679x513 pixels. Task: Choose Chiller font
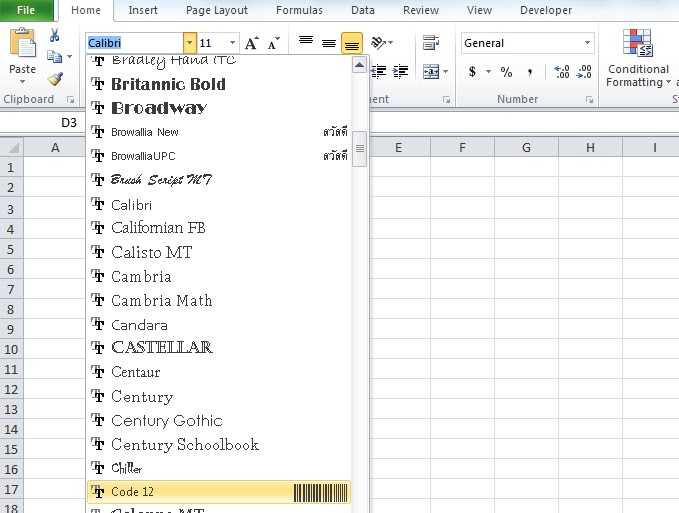219,468
